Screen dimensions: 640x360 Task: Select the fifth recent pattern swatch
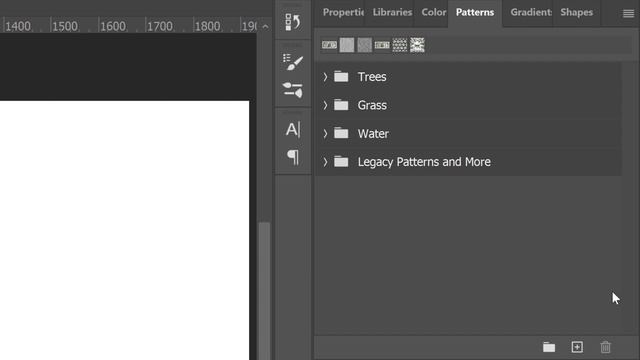pos(400,45)
